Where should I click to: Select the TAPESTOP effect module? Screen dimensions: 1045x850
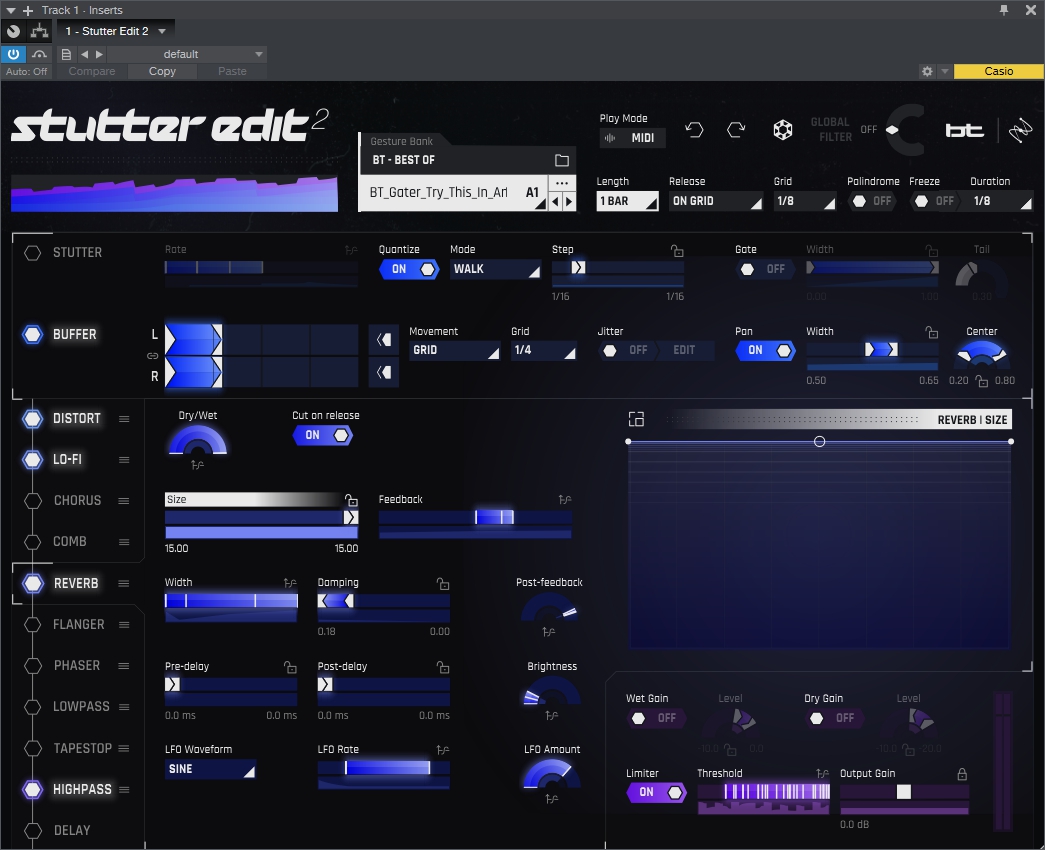pyautogui.click(x=83, y=748)
